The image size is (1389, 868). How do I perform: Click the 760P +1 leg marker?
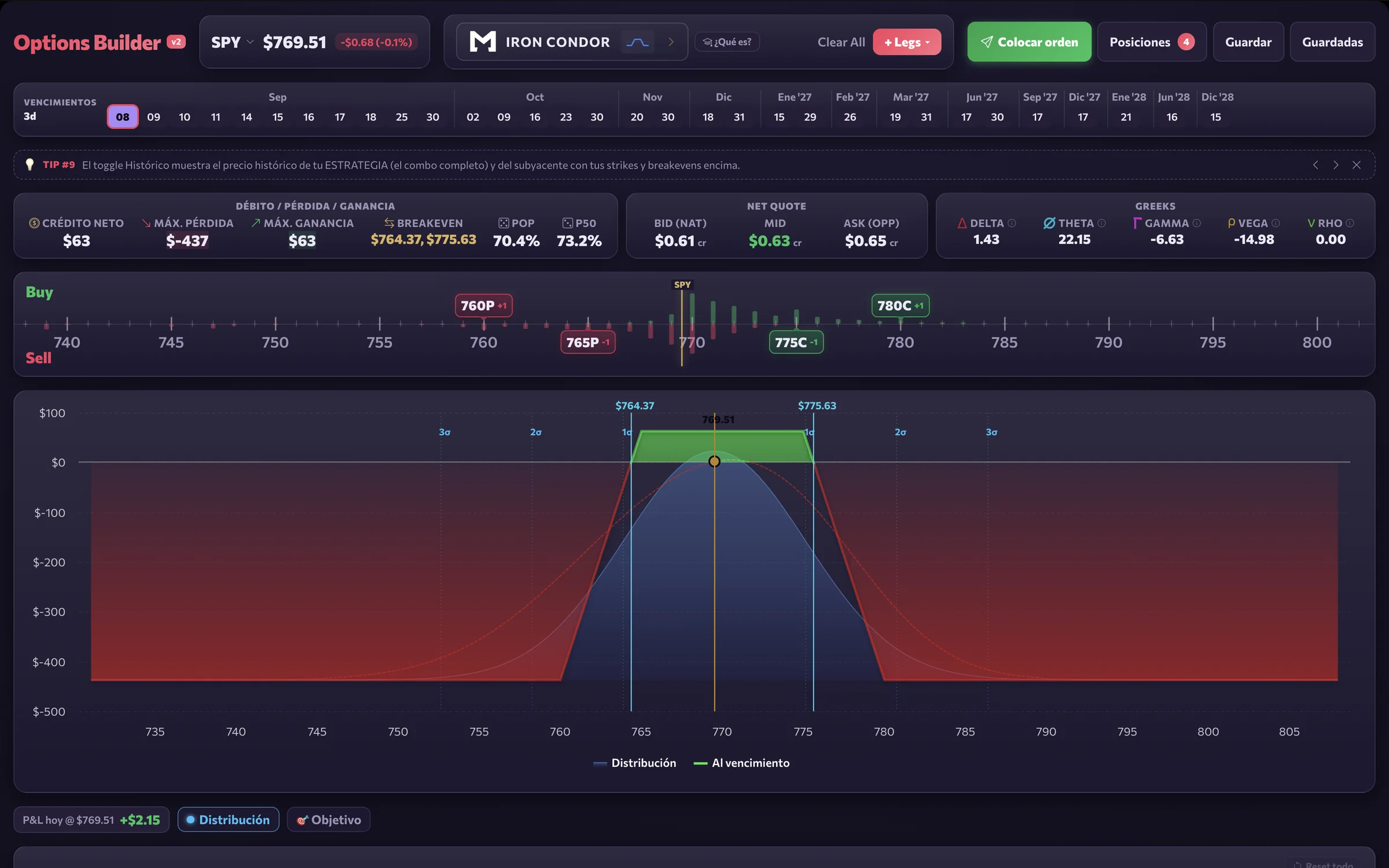(x=483, y=306)
